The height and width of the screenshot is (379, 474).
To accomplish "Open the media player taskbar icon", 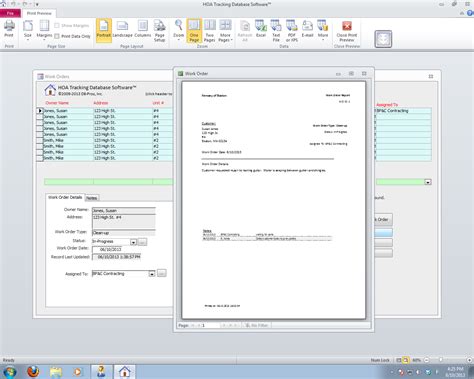I will coord(78,372).
